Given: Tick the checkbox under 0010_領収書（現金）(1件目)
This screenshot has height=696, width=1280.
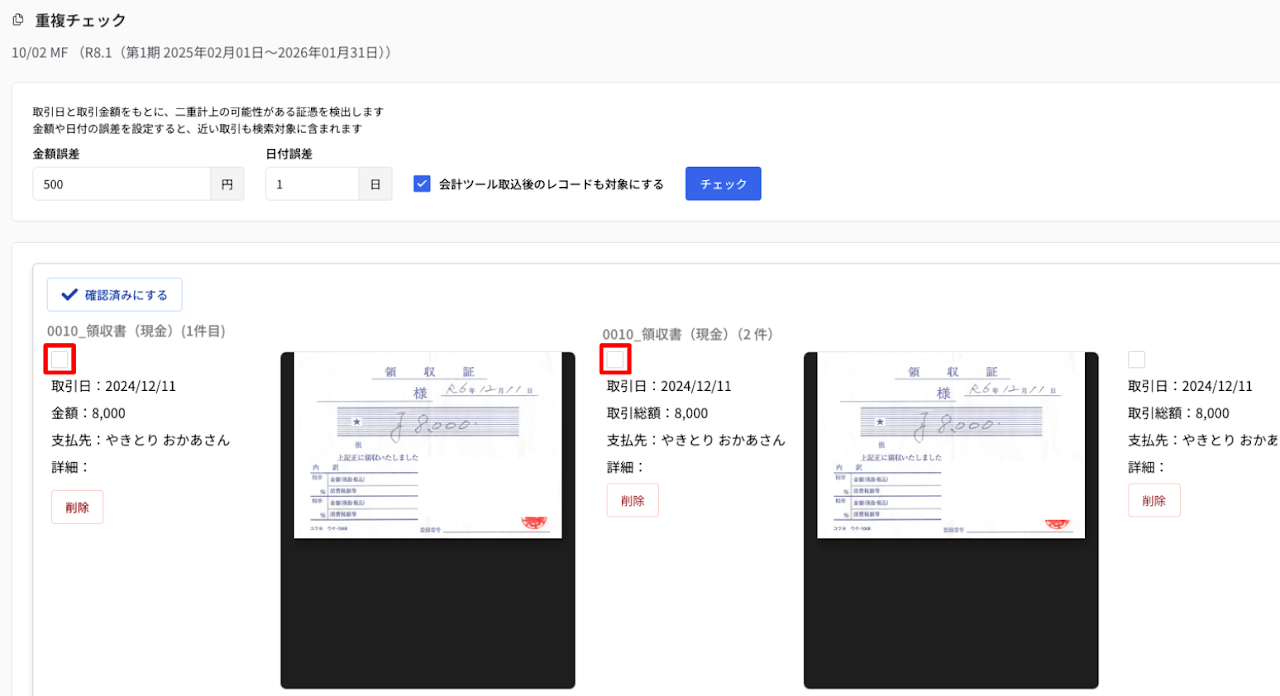Looking at the screenshot, I should coord(60,359).
